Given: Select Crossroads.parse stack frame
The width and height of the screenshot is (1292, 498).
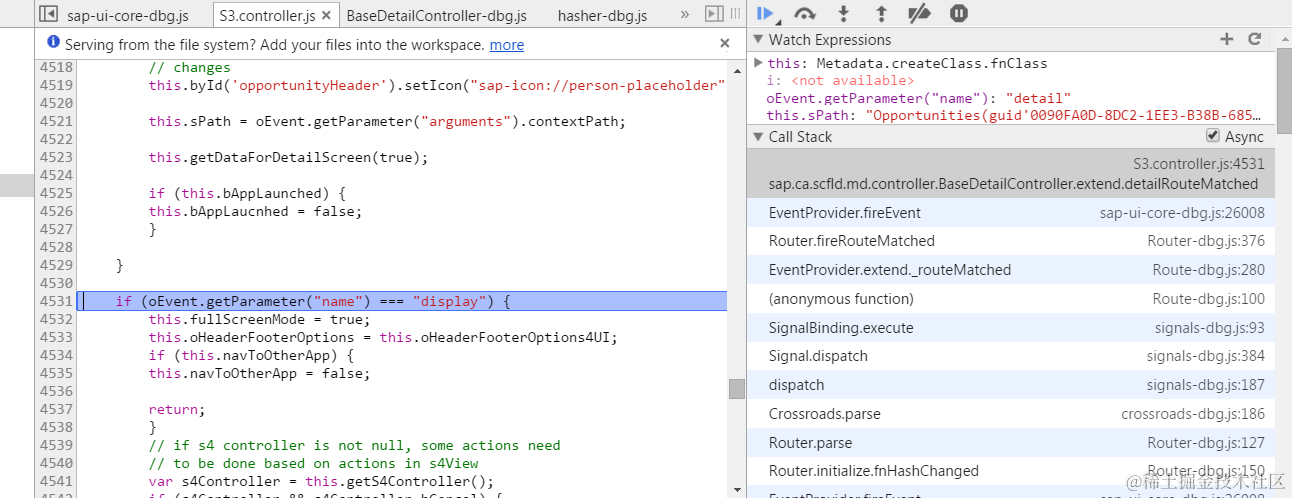Looking at the screenshot, I should [x=1011, y=414].
